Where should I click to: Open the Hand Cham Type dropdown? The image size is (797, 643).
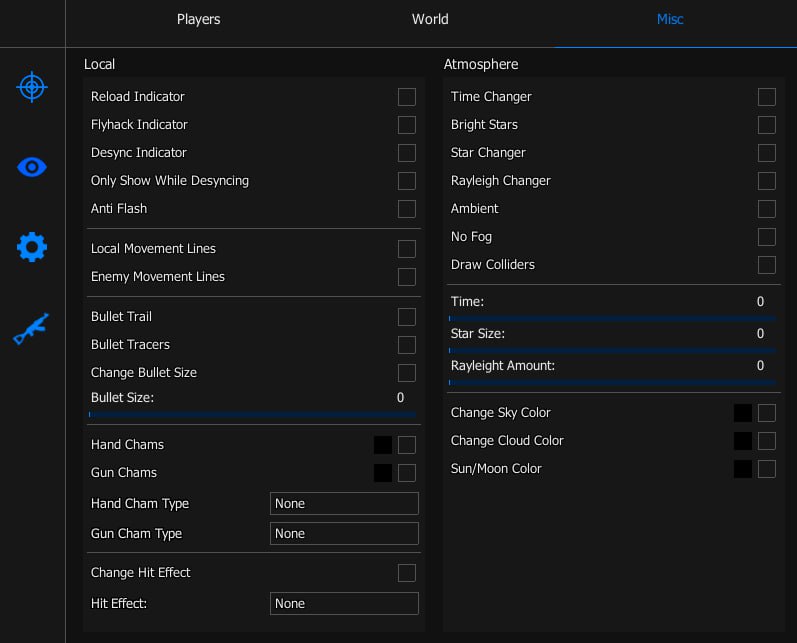click(344, 503)
